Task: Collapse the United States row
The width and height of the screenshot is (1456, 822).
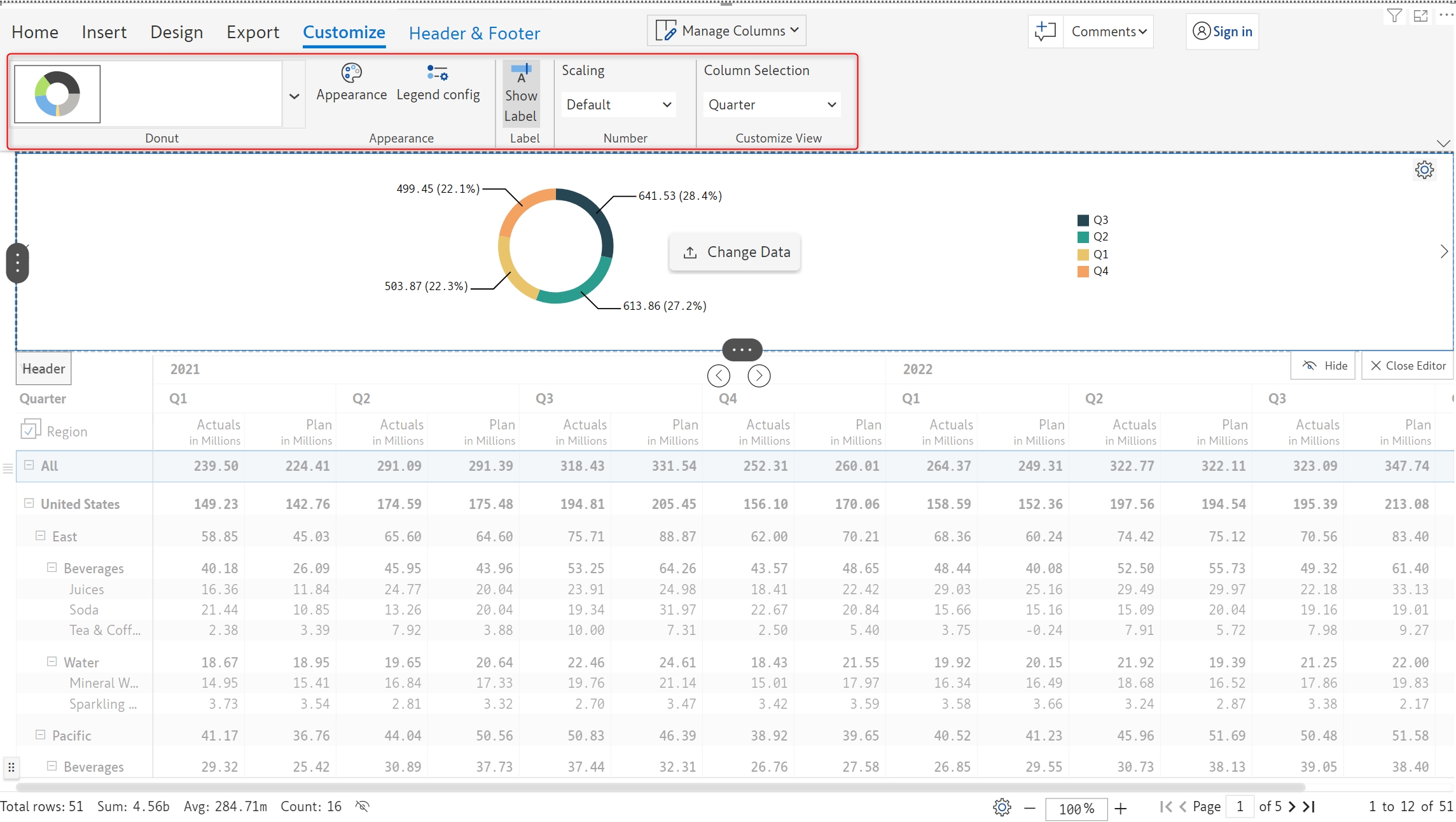Action: (x=29, y=503)
